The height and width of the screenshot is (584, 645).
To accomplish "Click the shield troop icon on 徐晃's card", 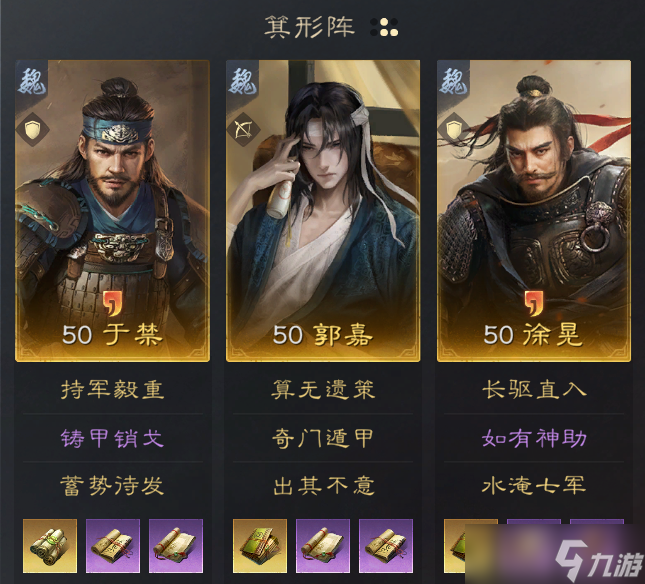I will [454, 130].
